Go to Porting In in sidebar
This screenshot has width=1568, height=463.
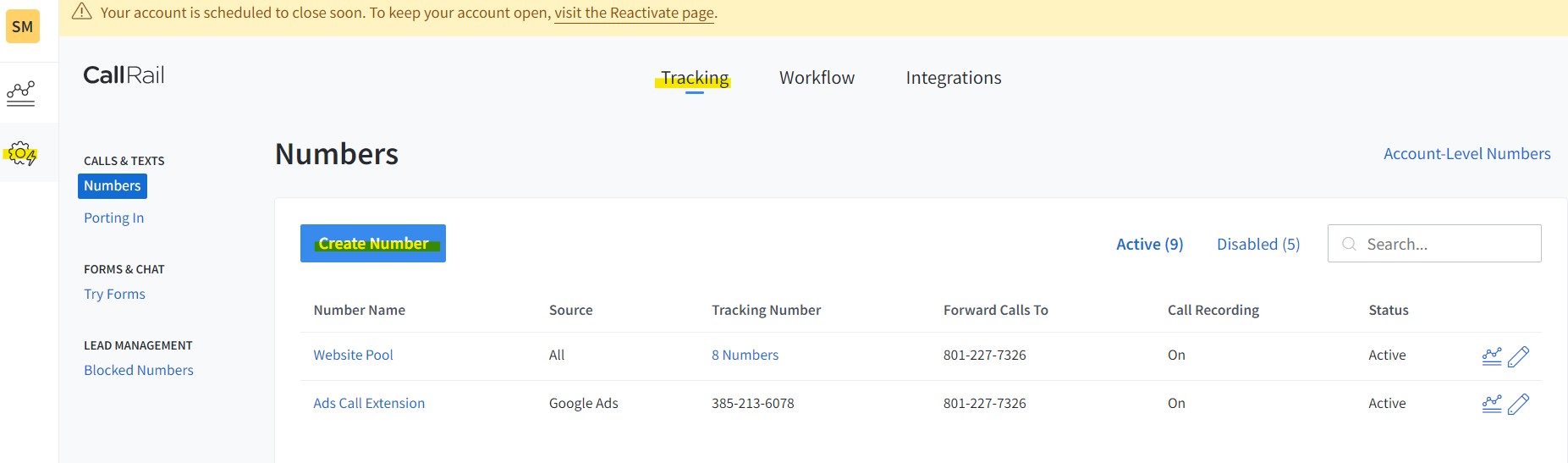click(114, 218)
